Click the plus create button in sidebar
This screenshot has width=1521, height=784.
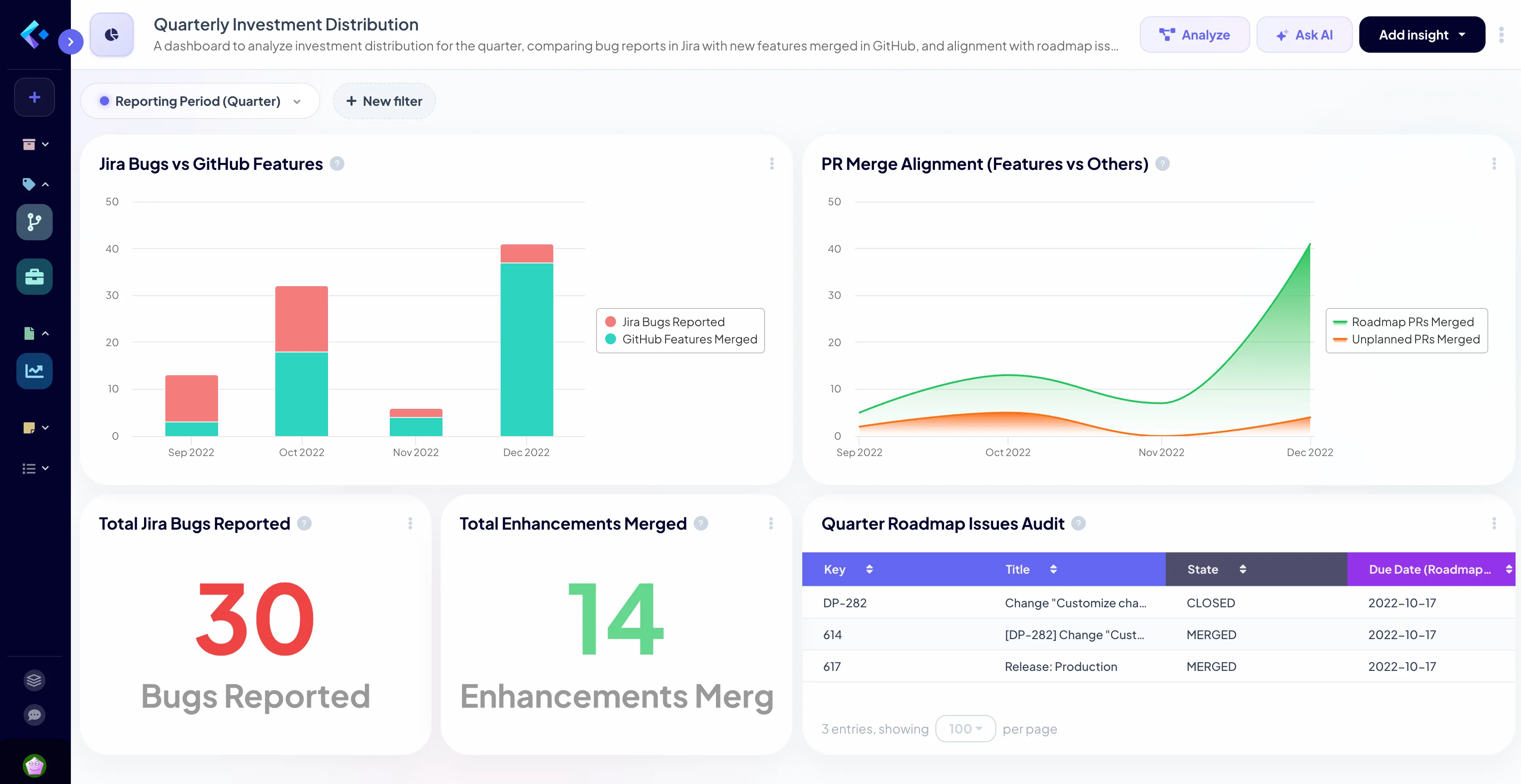pyautogui.click(x=34, y=97)
